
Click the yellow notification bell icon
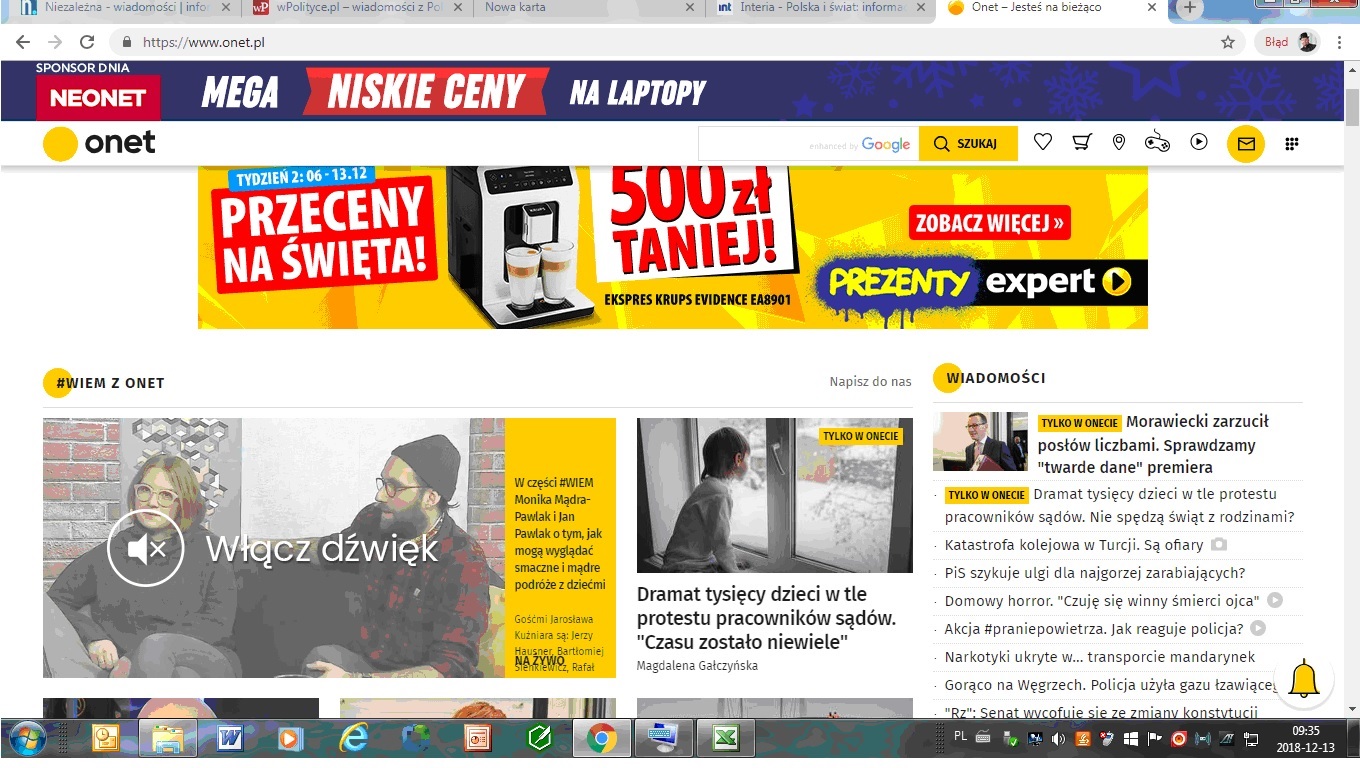click(1303, 680)
